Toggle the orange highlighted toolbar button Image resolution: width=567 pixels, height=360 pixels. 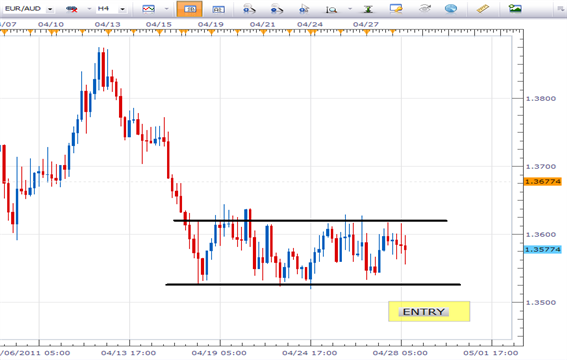point(189,9)
